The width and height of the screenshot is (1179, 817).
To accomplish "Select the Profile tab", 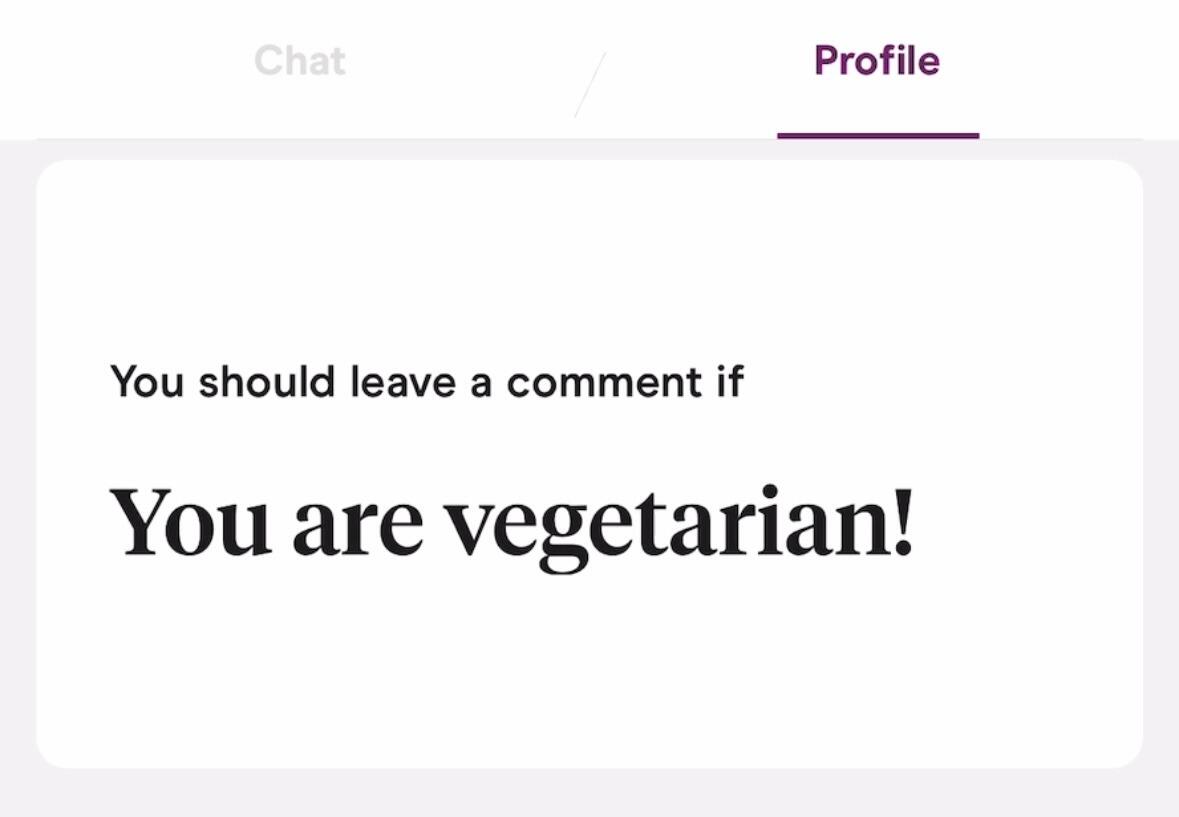I will 877,61.
